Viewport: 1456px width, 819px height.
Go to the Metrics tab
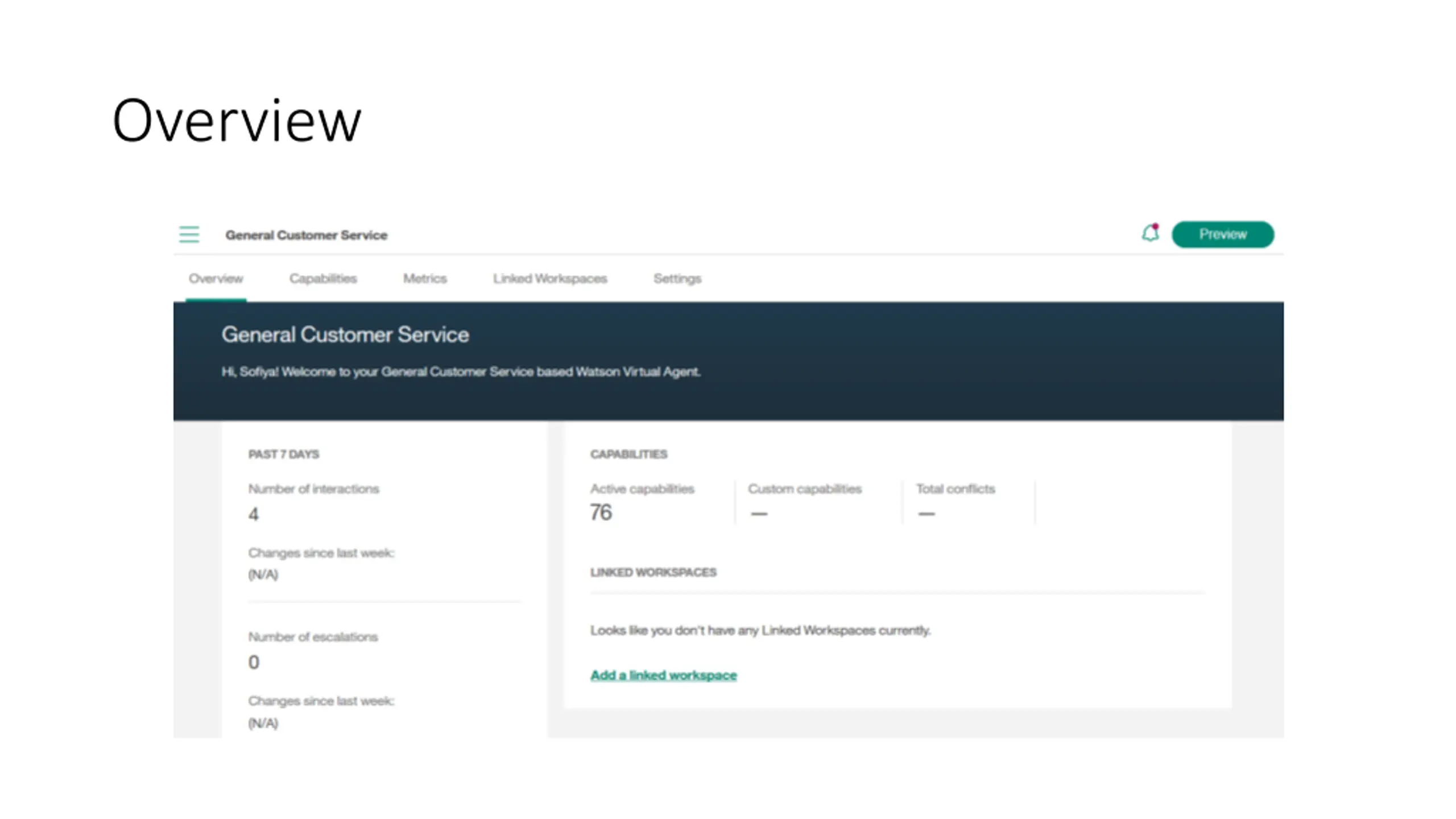pos(425,279)
